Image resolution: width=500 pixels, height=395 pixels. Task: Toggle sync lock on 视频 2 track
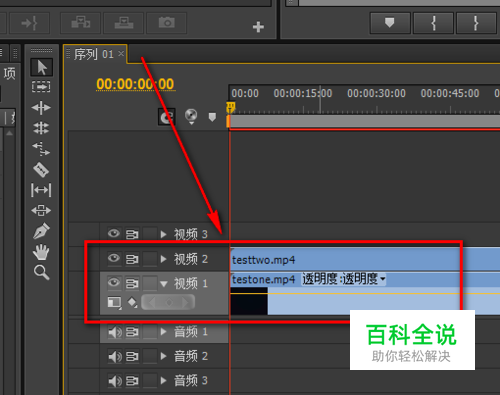pyautogui.click(x=132, y=259)
